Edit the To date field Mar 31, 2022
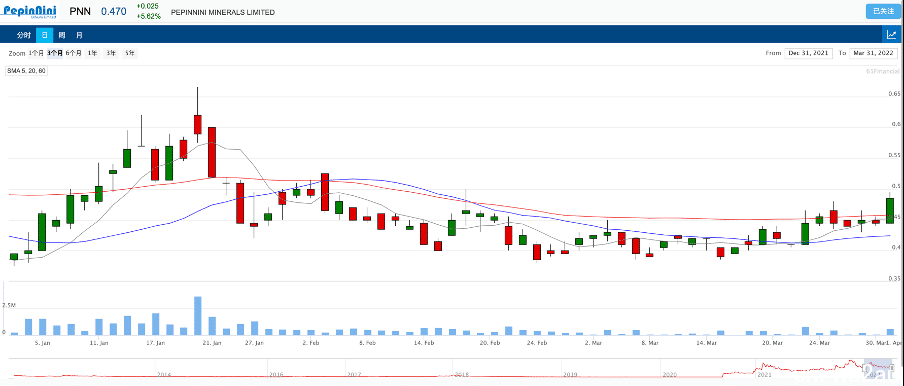The image size is (904, 386). [x=873, y=53]
